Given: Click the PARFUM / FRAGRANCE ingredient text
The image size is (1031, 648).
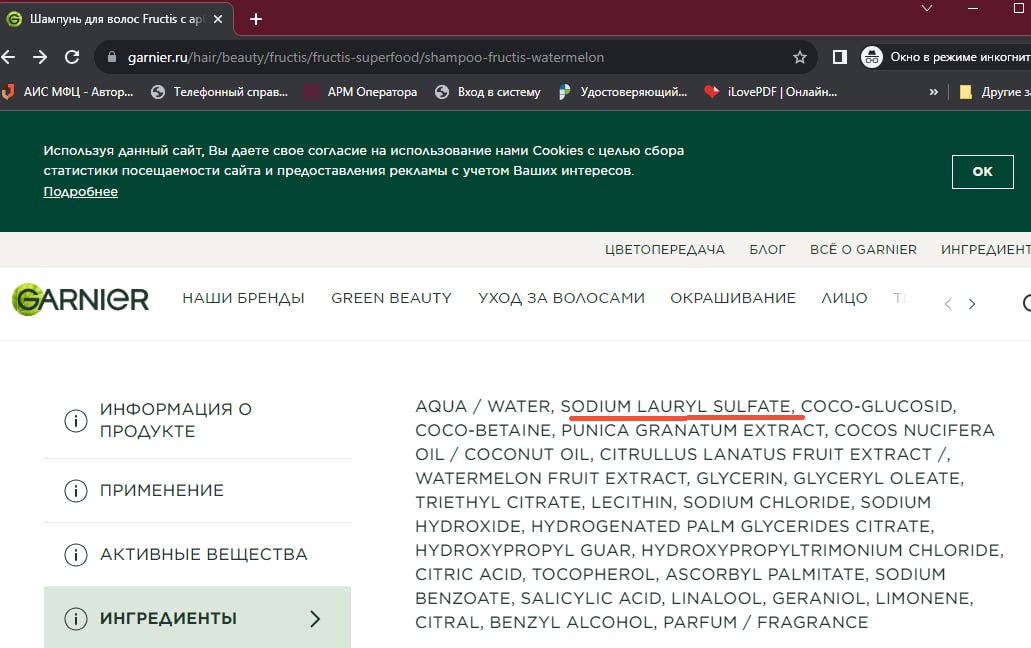Looking at the screenshot, I should [766, 622].
